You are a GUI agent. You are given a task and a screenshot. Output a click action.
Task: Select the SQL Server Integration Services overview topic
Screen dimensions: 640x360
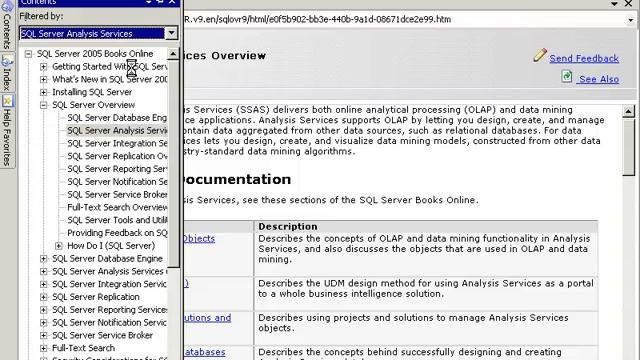[117, 143]
